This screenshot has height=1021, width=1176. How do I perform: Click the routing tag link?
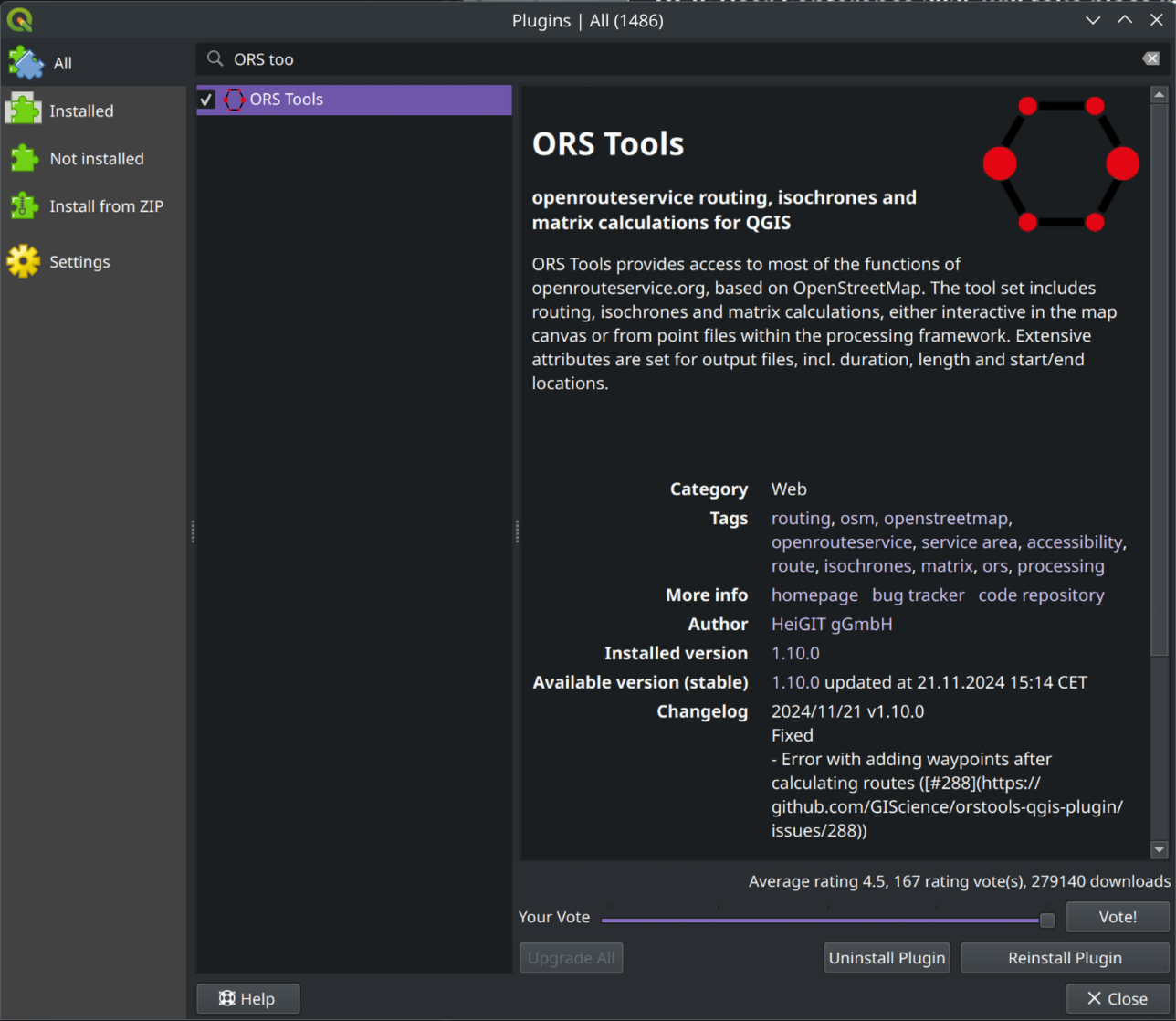[x=801, y=519]
